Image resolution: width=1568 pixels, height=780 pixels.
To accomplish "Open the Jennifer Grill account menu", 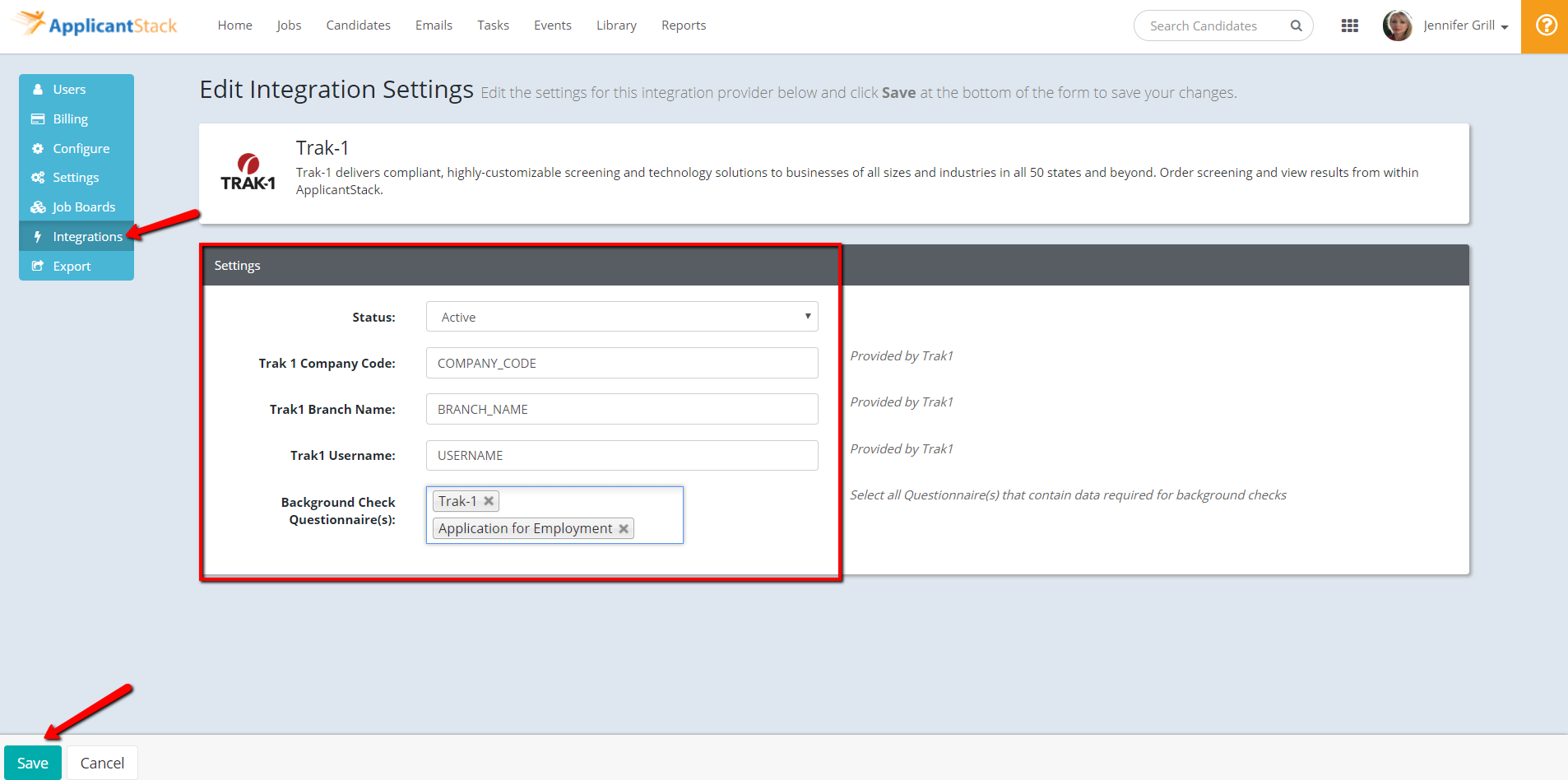I will pyautogui.click(x=1465, y=26).
